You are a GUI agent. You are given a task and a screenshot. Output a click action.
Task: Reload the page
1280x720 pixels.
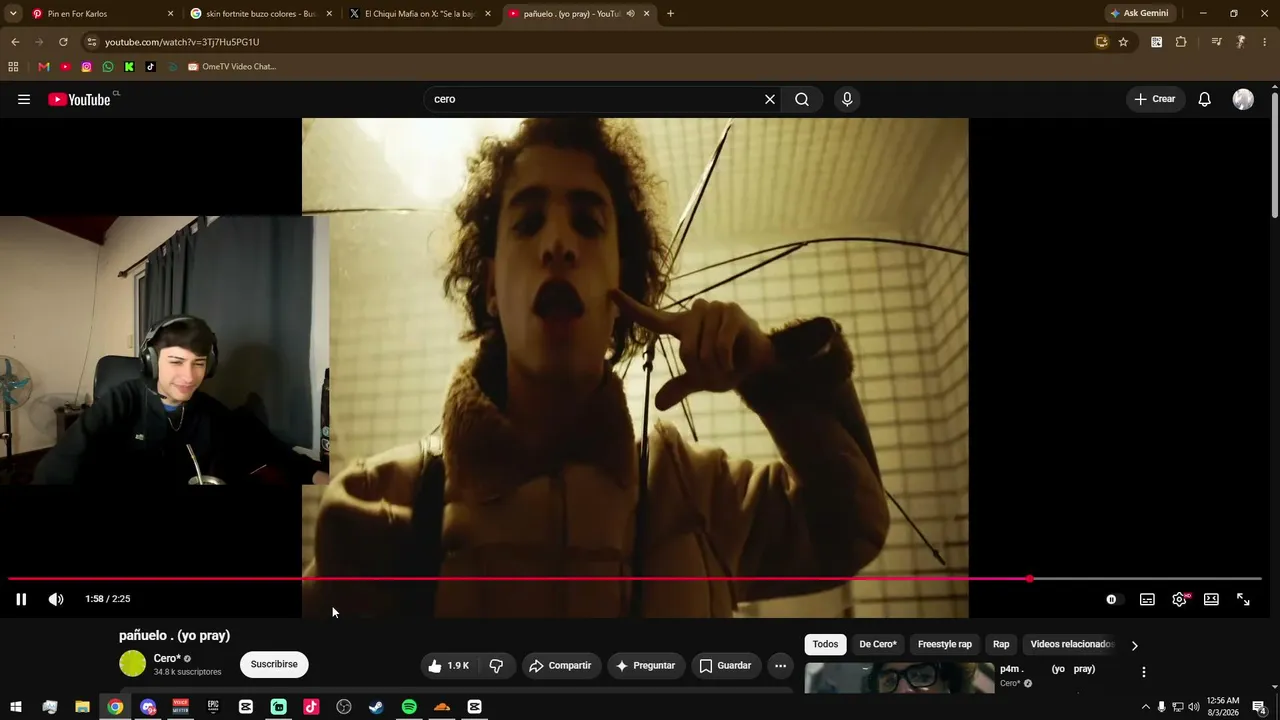point(63,42)
